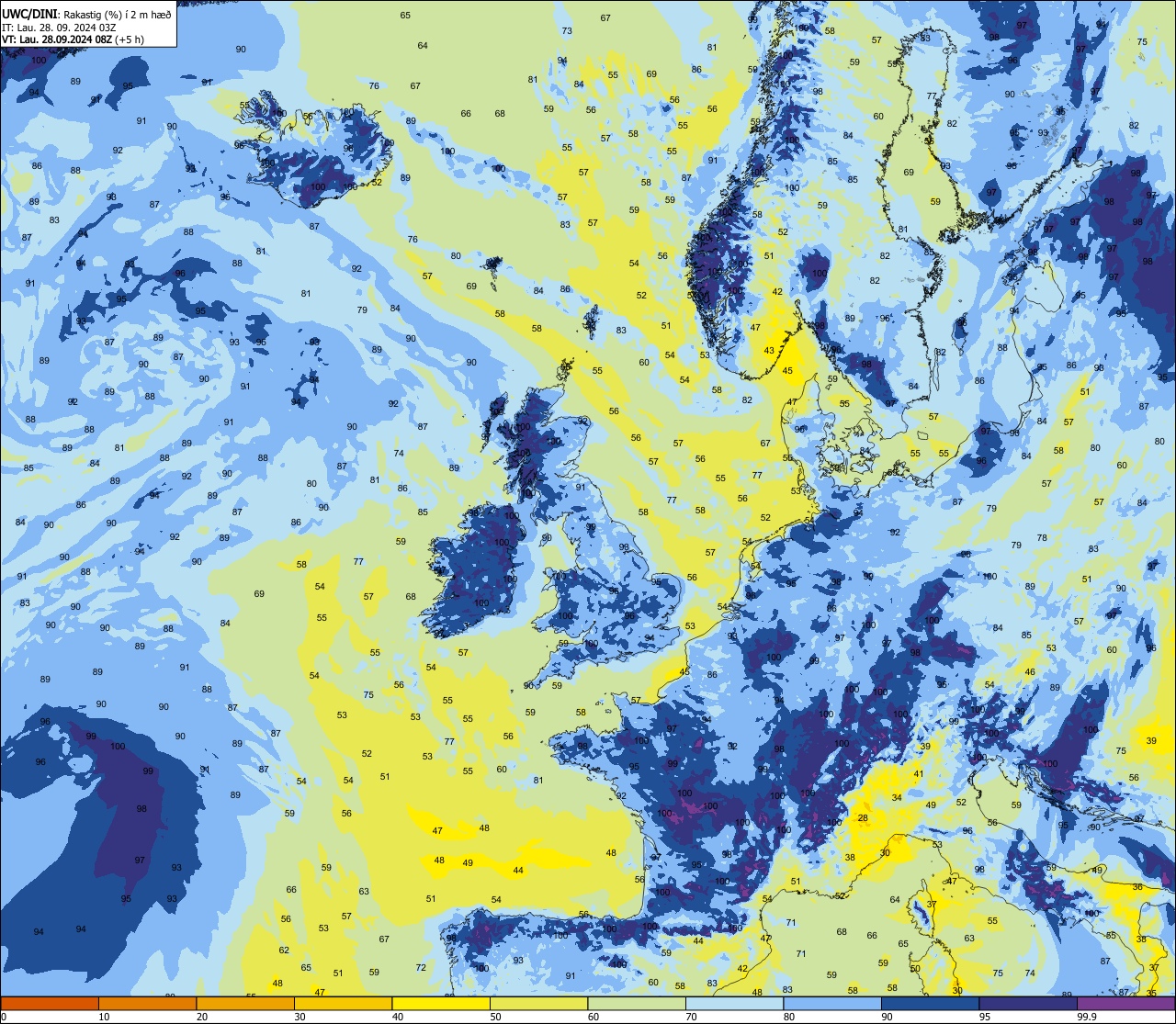The width and height of the screenshot is (1176, 1024).
Task: Click the humidity value "43" on the map
Action: coord(769,350)
